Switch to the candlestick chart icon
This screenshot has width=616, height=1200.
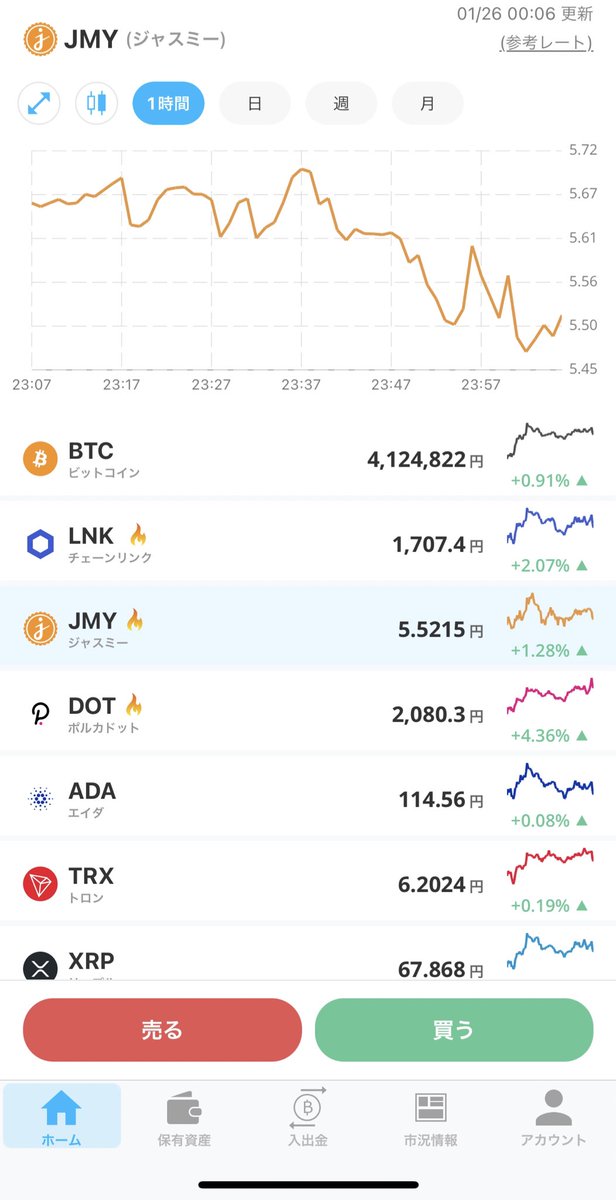point(96,103)
